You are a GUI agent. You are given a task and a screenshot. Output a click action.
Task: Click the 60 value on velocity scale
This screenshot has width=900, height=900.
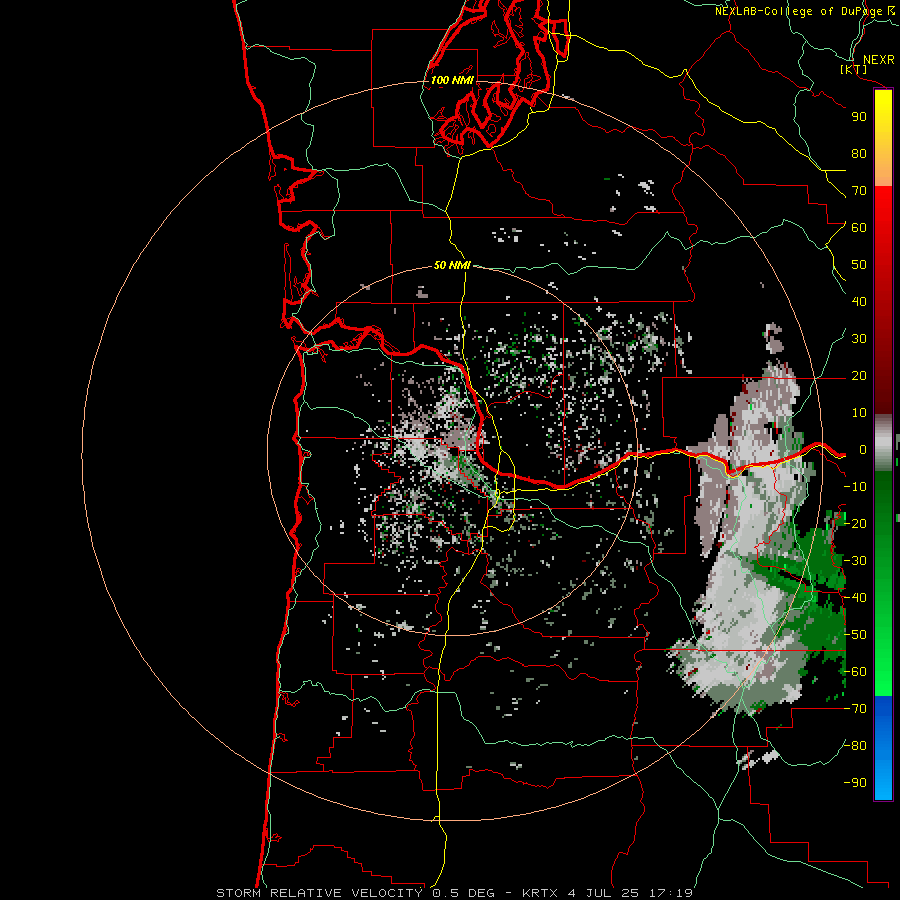point(859,227)
